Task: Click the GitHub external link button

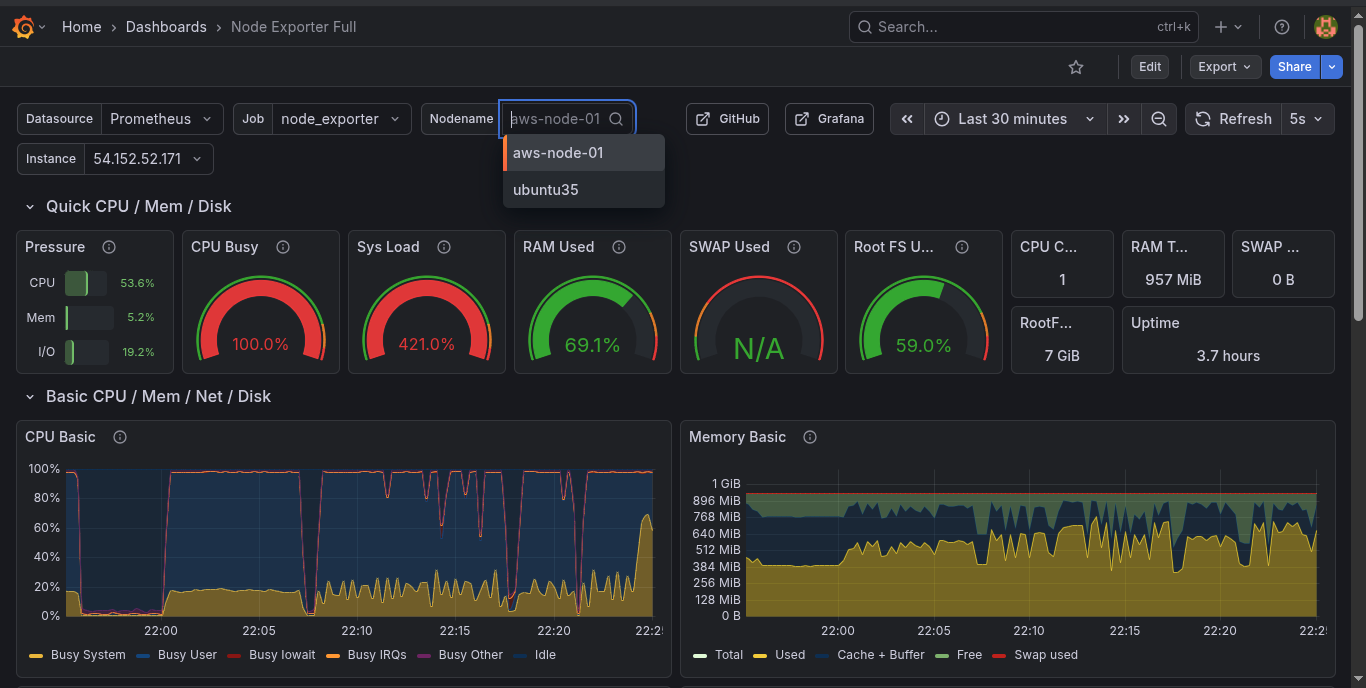Action: (x=727, y=118)
